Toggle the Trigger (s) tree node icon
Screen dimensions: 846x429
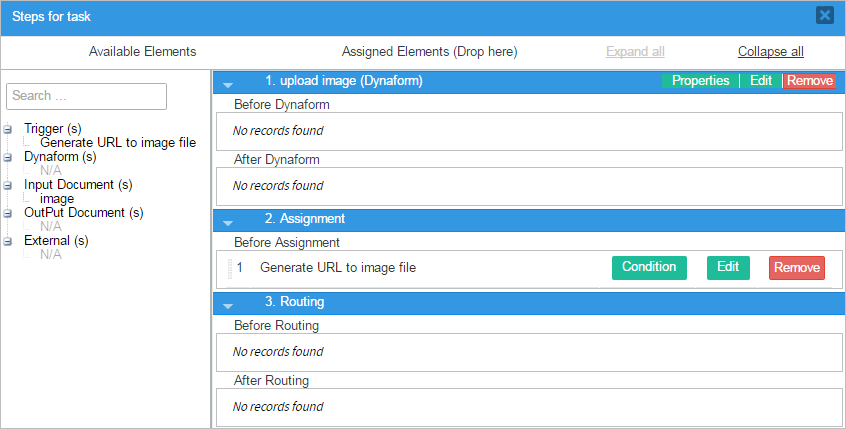8,129
